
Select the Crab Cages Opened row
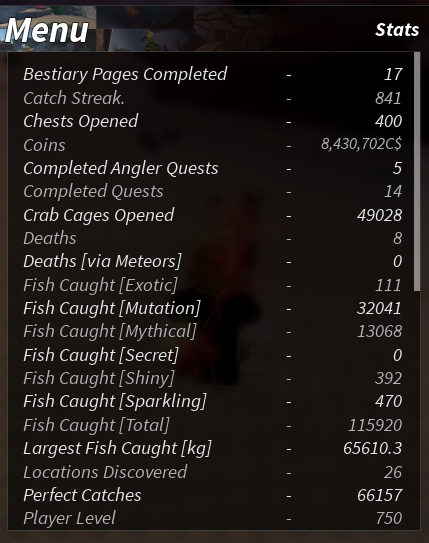pyautogui.click(x=213, y=215)
